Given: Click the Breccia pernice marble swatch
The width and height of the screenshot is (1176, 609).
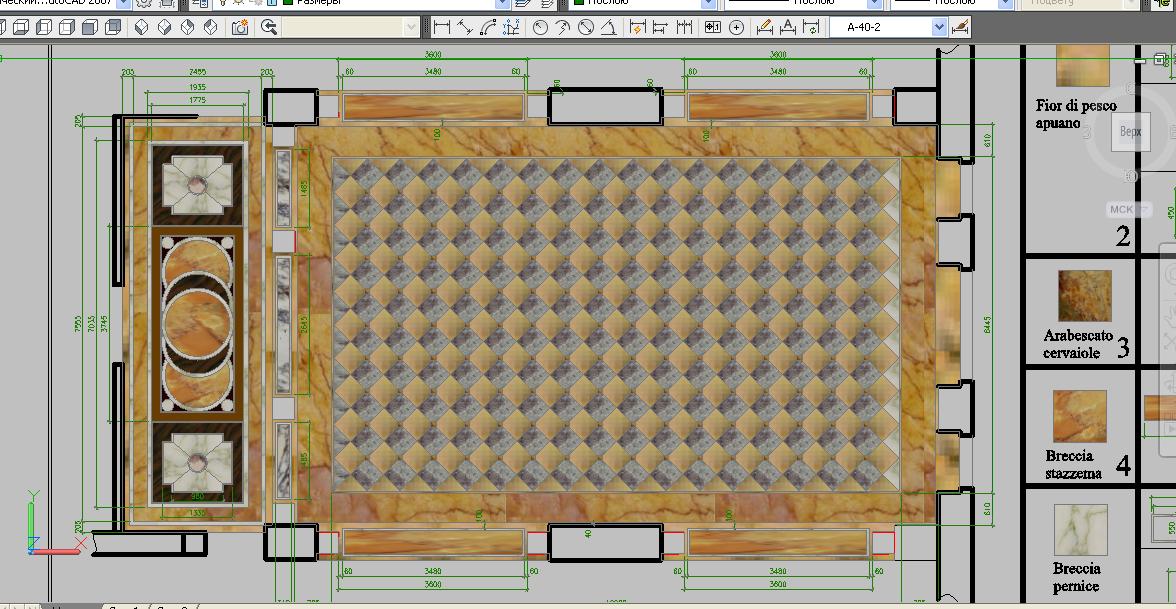Looking at the screenshot, I should tap(1081, 530).
